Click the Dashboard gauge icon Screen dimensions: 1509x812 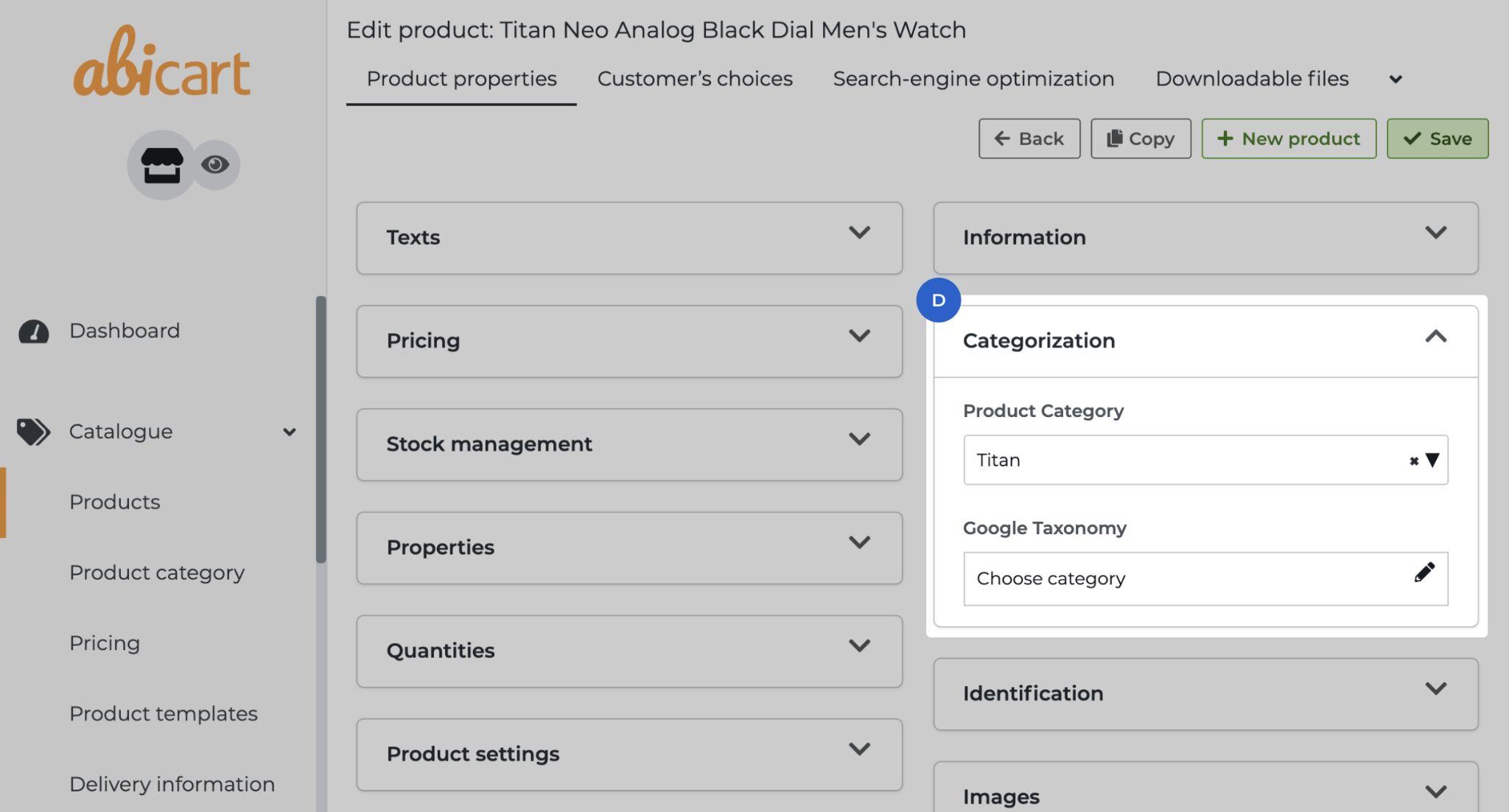point(33,332)
